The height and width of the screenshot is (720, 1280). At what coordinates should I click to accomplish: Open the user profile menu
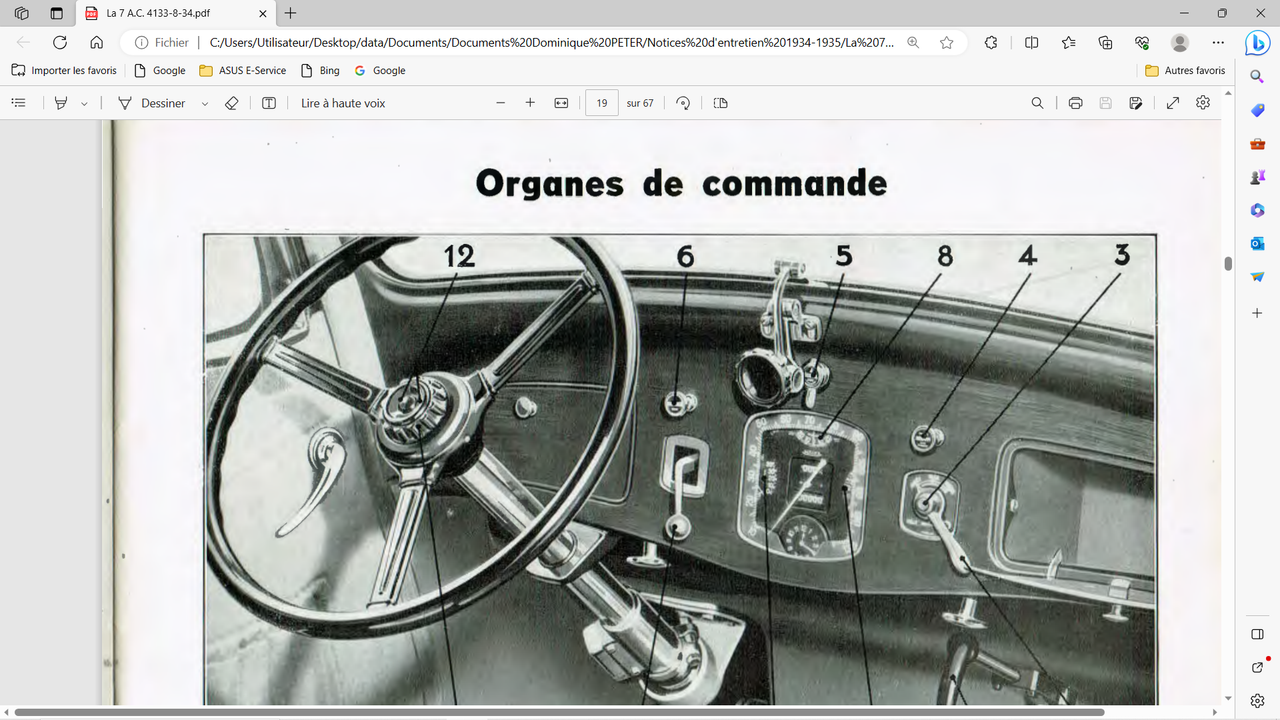pos(1180,42)
